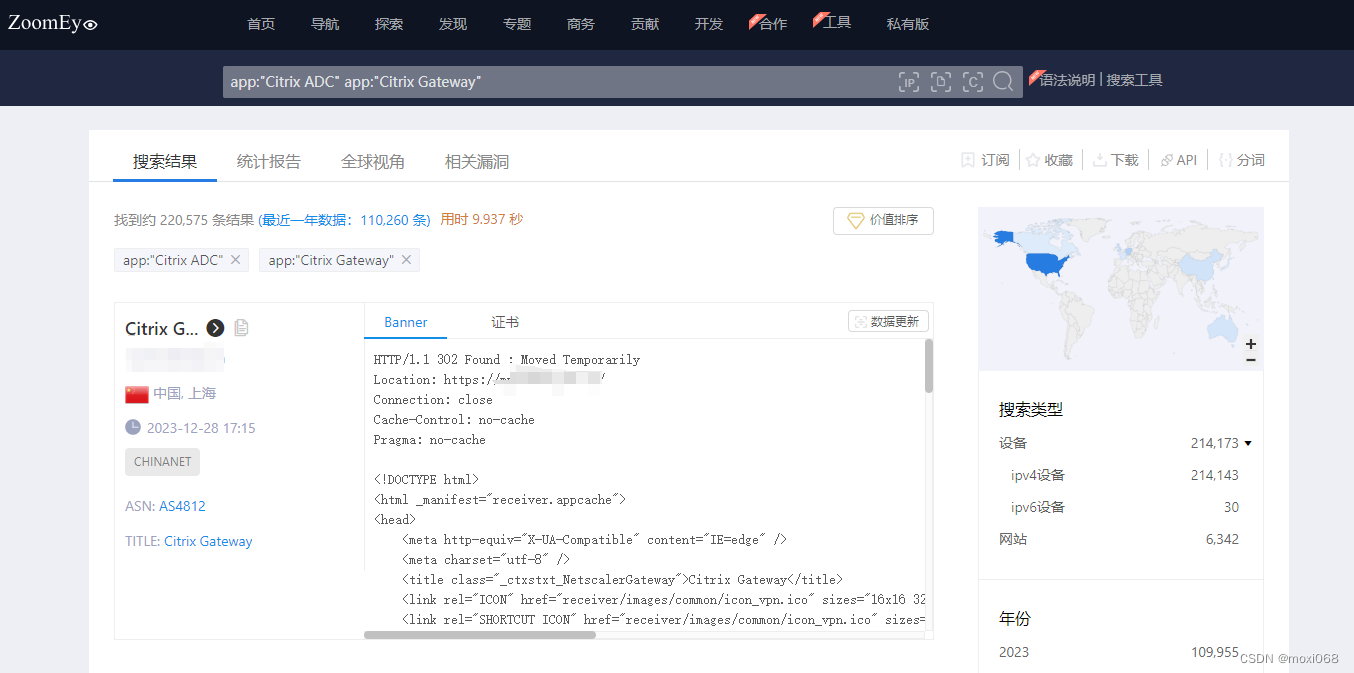The height and width of the screenshot is (673, 1354).
Task: Select the Banner tab
Action: [406, 322]
